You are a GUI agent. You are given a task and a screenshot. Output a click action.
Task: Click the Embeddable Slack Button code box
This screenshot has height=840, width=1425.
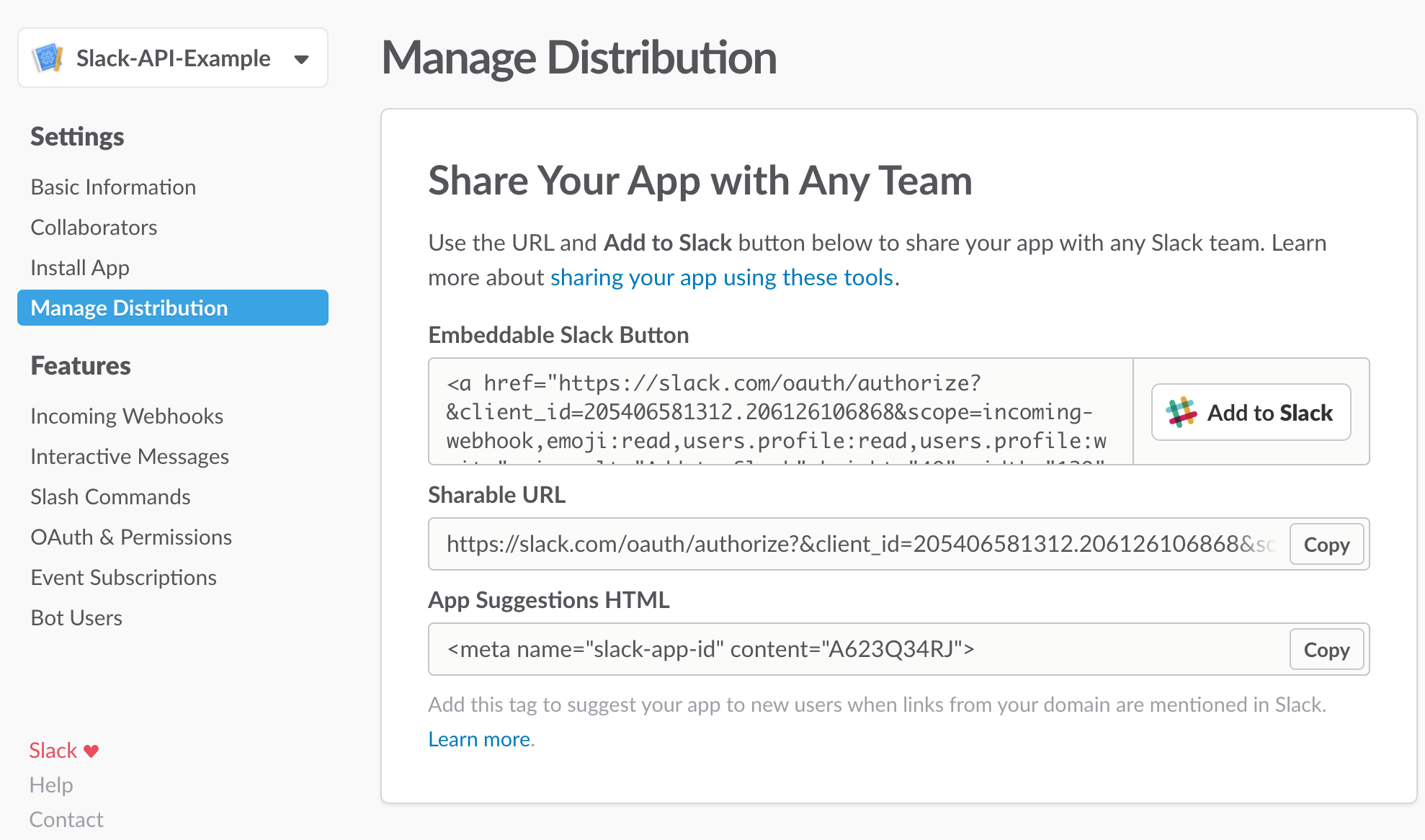click(781, 411)
